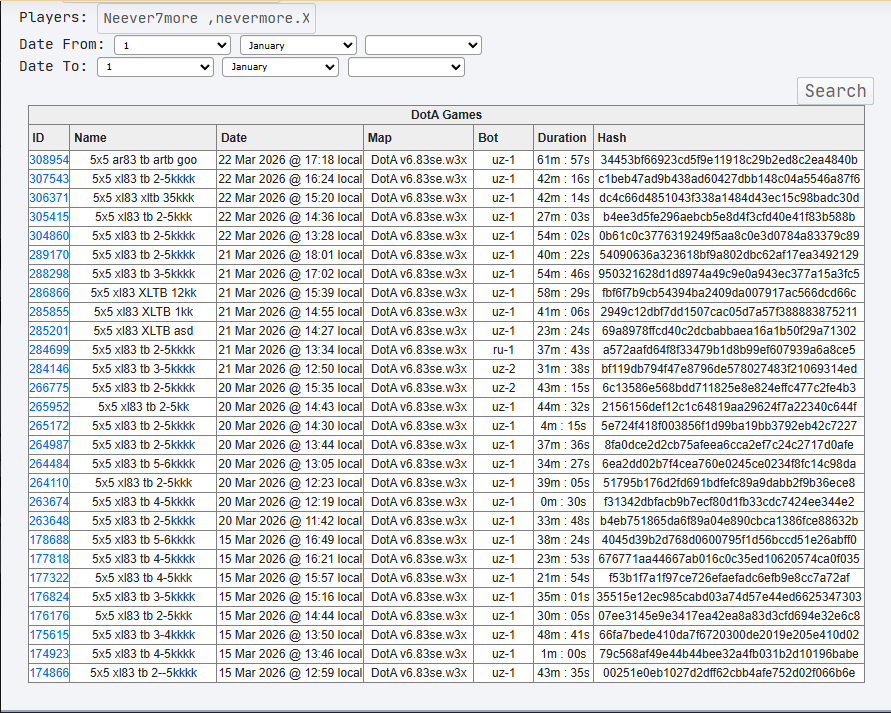The height and width of the screenshot is (713, 891).
Task: Click date '20 Mar 2026 @ 15:35 local'
Action: pos(290,388)
